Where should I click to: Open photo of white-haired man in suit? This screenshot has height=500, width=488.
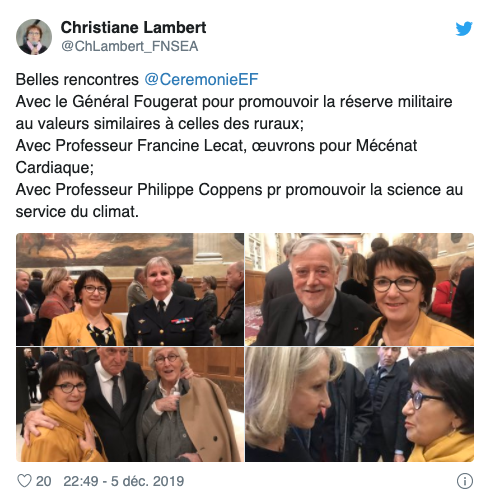click(x=359, y=289)
